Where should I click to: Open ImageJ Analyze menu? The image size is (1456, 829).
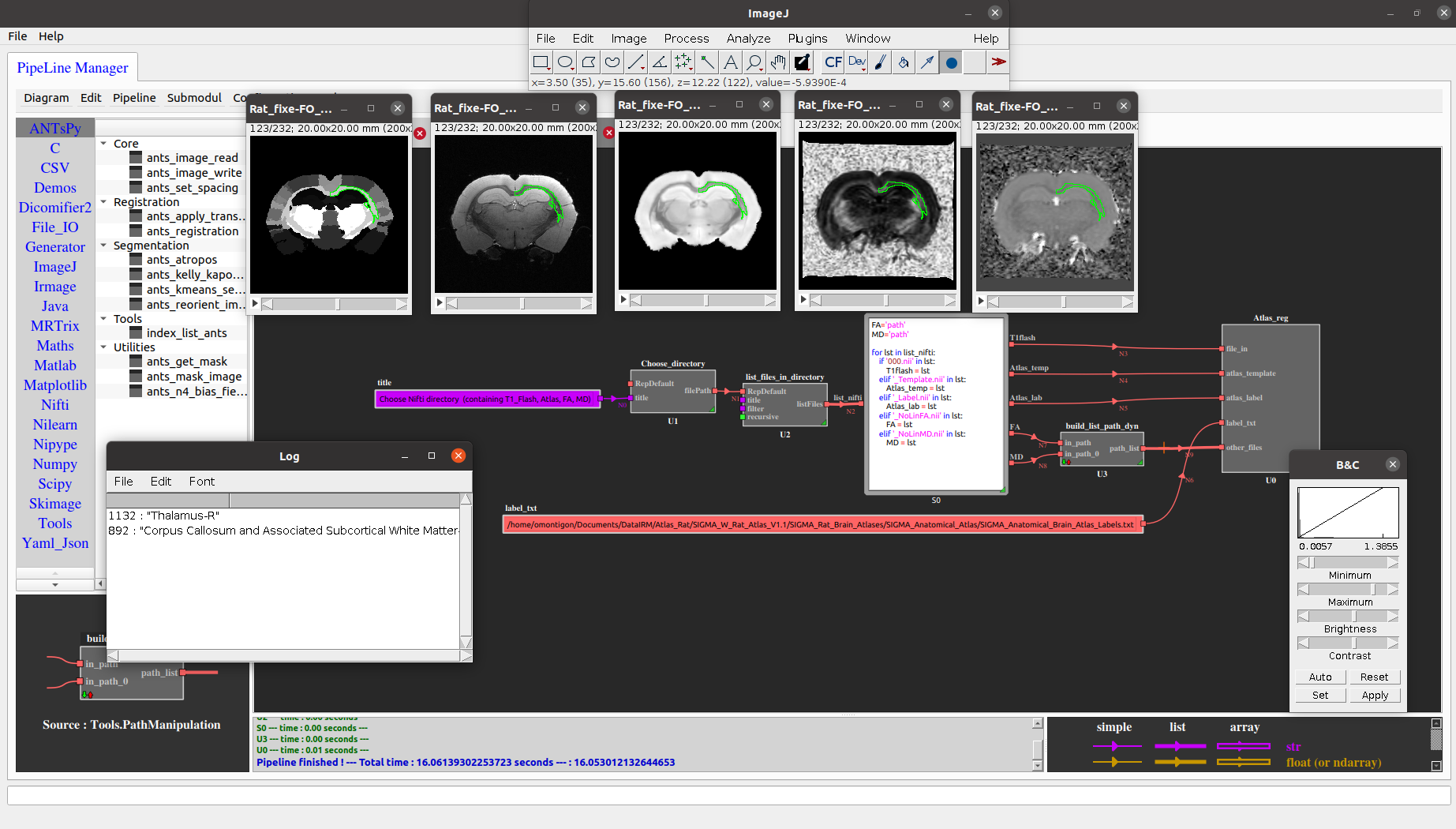(748, 38)
